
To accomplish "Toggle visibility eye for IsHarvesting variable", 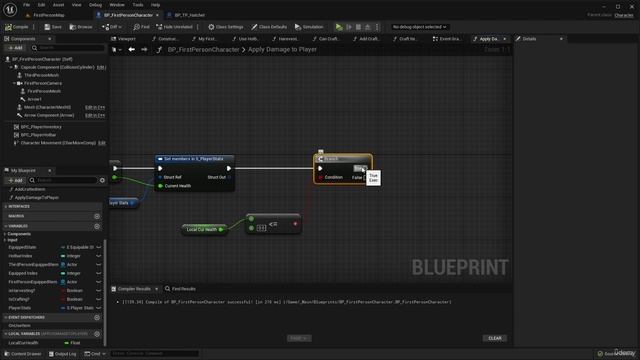I will click(98, 291).
